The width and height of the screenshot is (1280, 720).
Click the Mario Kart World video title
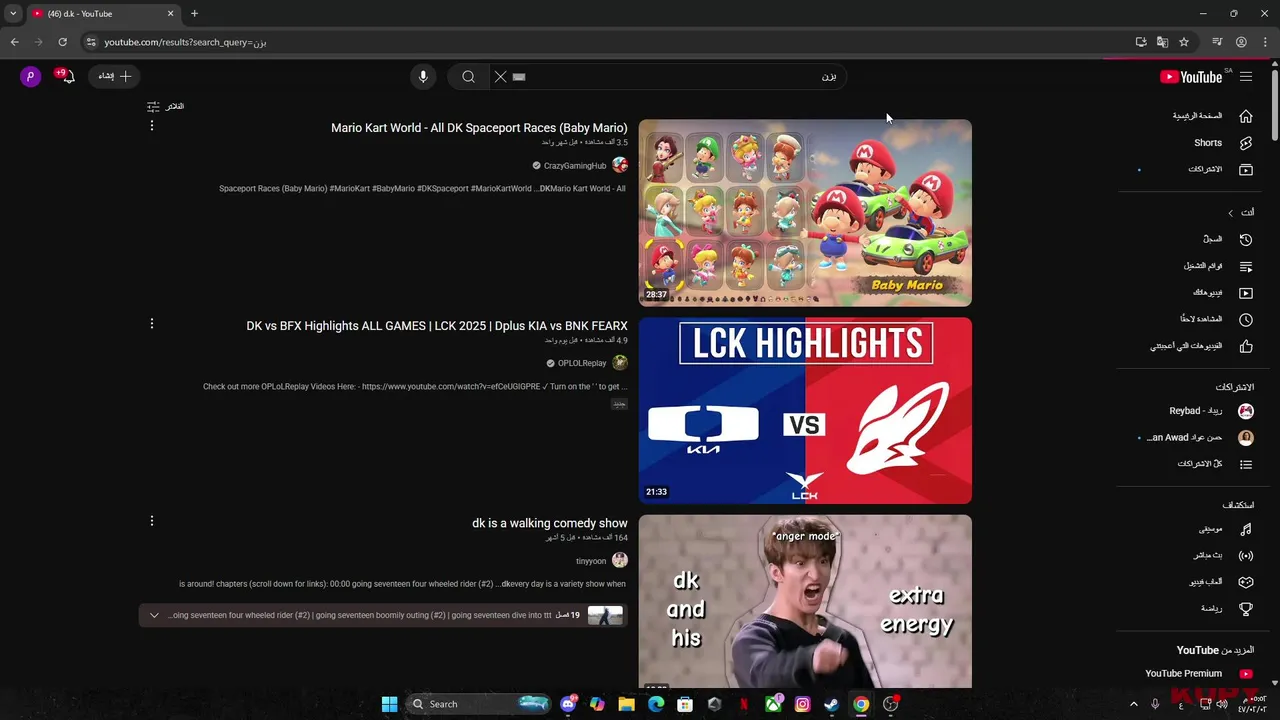(479, 128)
